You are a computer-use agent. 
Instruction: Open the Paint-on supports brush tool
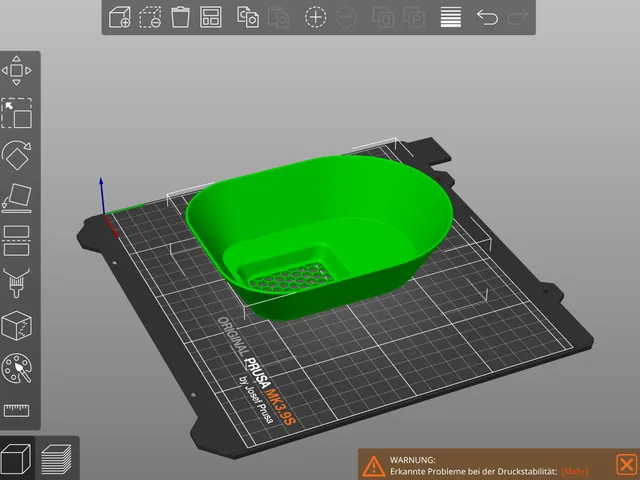(16, 283)
